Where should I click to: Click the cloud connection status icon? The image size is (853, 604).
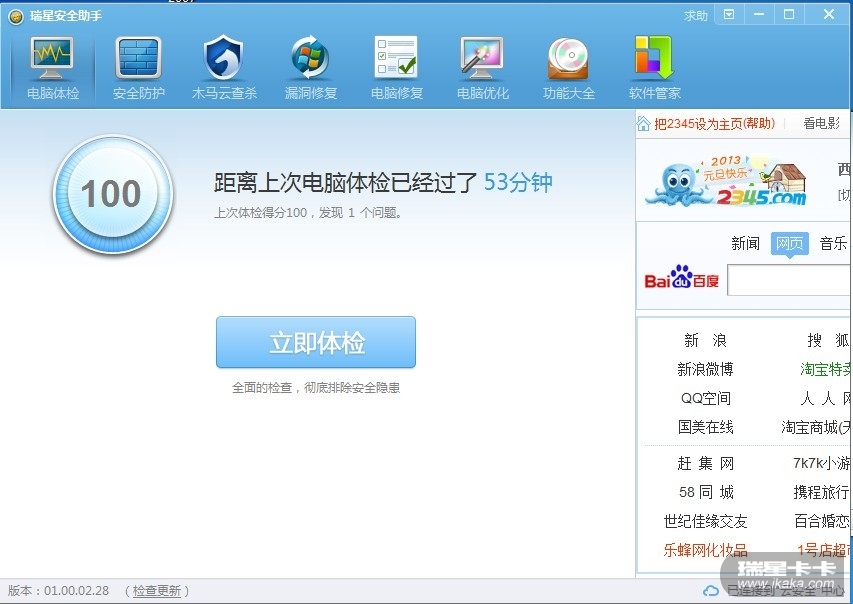coord(710,591)
